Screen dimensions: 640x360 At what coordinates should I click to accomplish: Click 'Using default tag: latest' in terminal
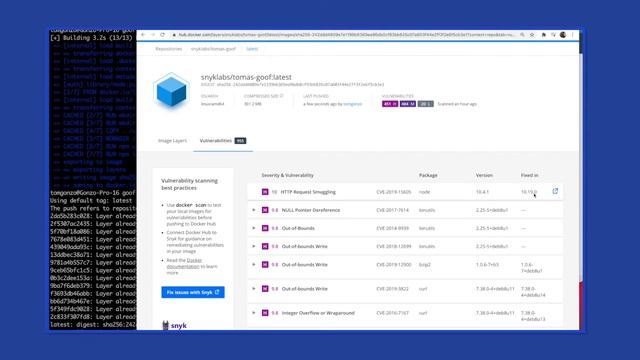click(91, 200)
